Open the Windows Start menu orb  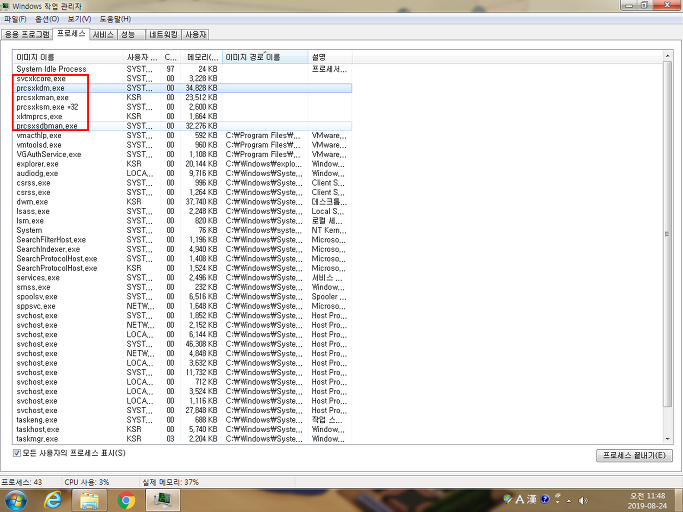[16, 500]
